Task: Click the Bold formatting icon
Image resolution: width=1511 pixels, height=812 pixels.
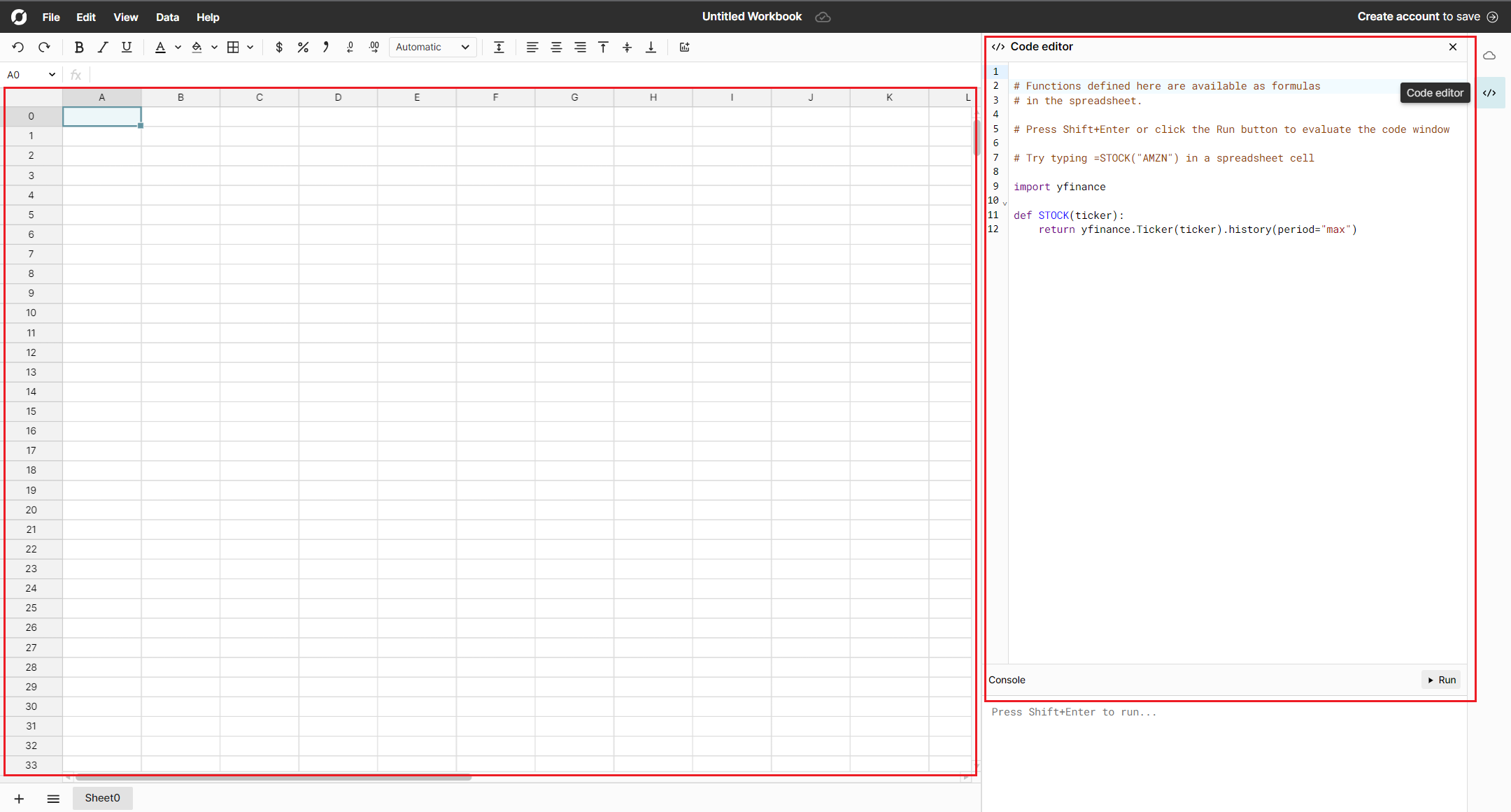Action: point(80,47)
